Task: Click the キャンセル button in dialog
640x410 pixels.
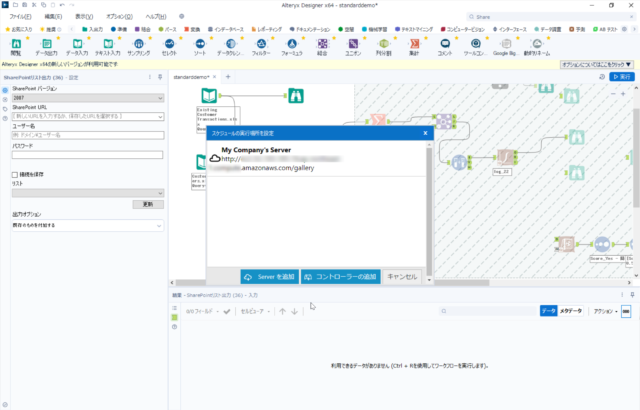Action: pos(402,277)
